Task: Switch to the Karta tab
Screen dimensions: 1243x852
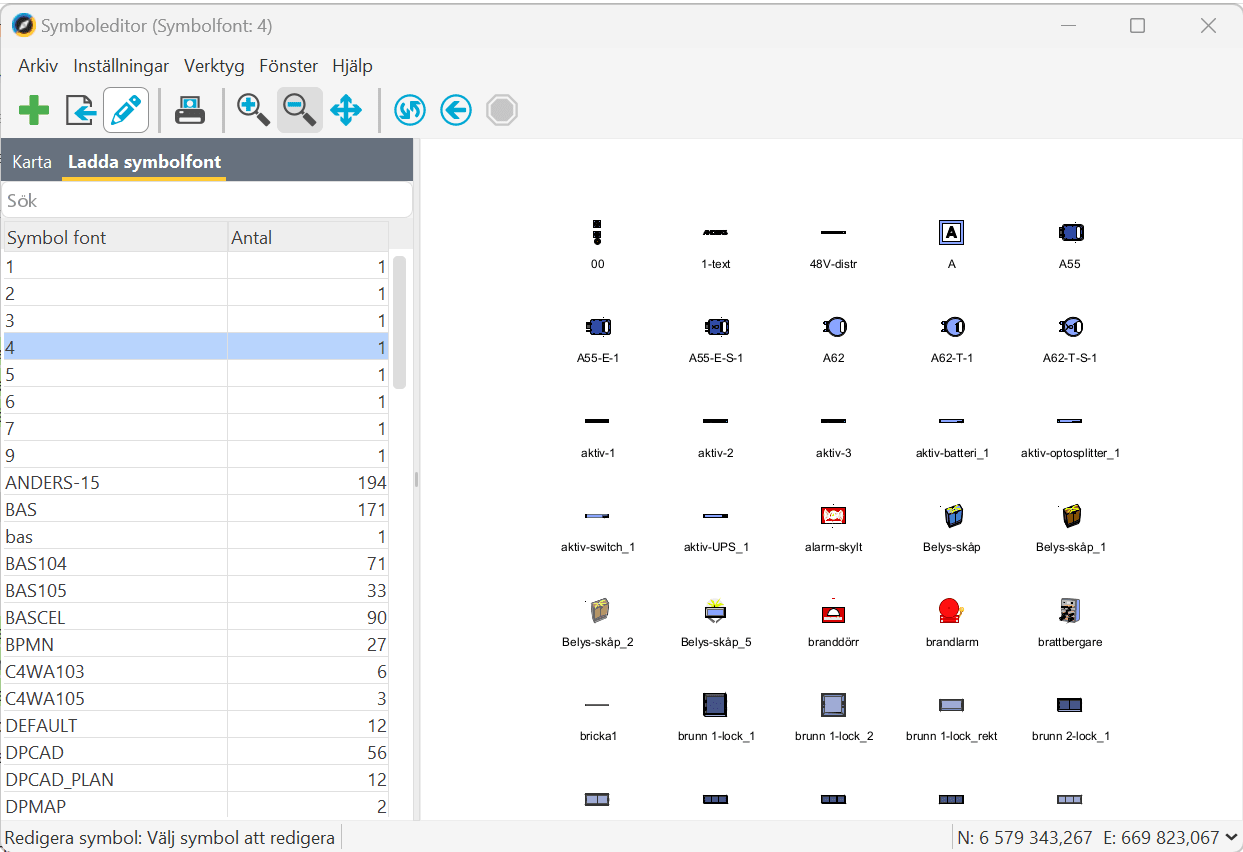Action: point(32,162)
